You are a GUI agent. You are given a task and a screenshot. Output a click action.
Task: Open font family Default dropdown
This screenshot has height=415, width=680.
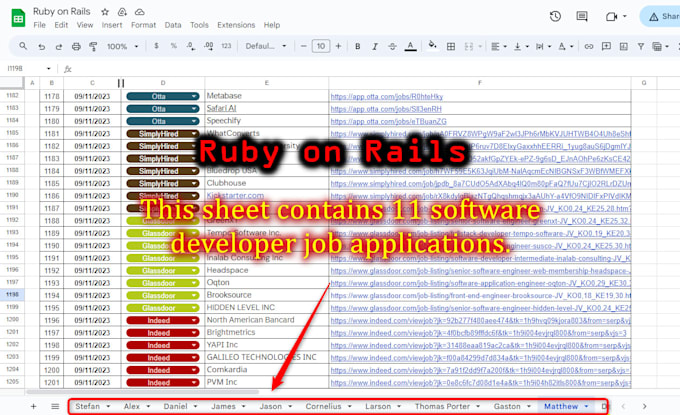(265, 46)
